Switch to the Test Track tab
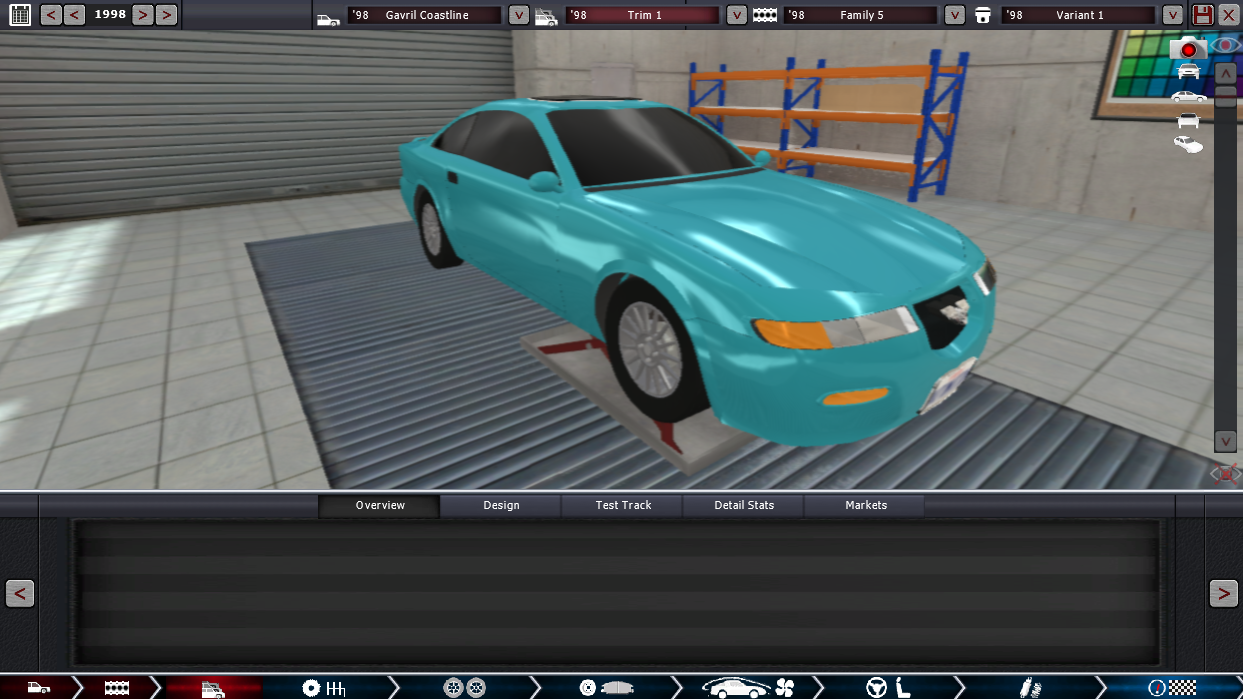Screen dimensions: 1243x699 pos(623,505)
